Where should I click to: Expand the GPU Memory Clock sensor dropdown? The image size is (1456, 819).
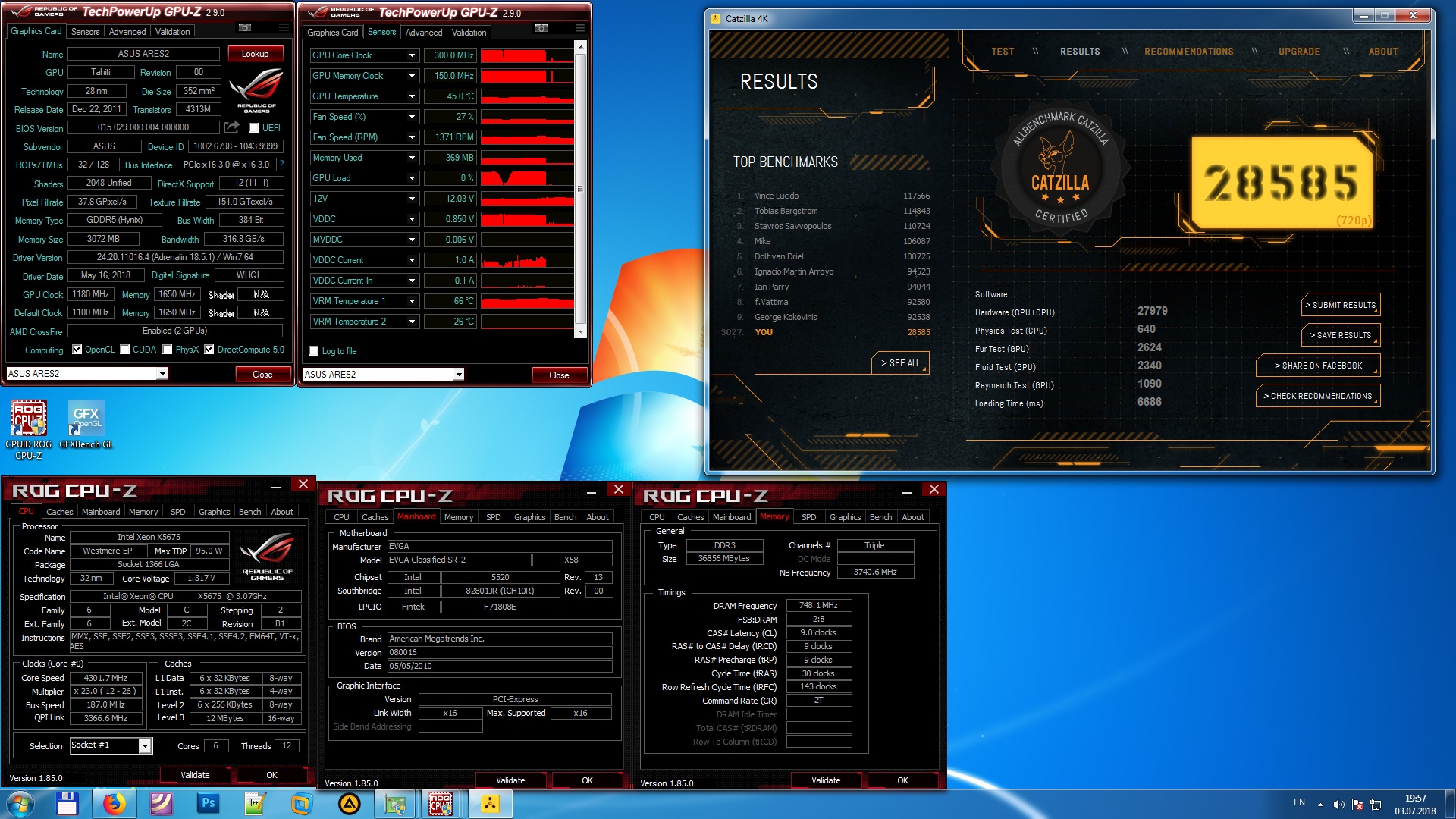coord(412,76)
